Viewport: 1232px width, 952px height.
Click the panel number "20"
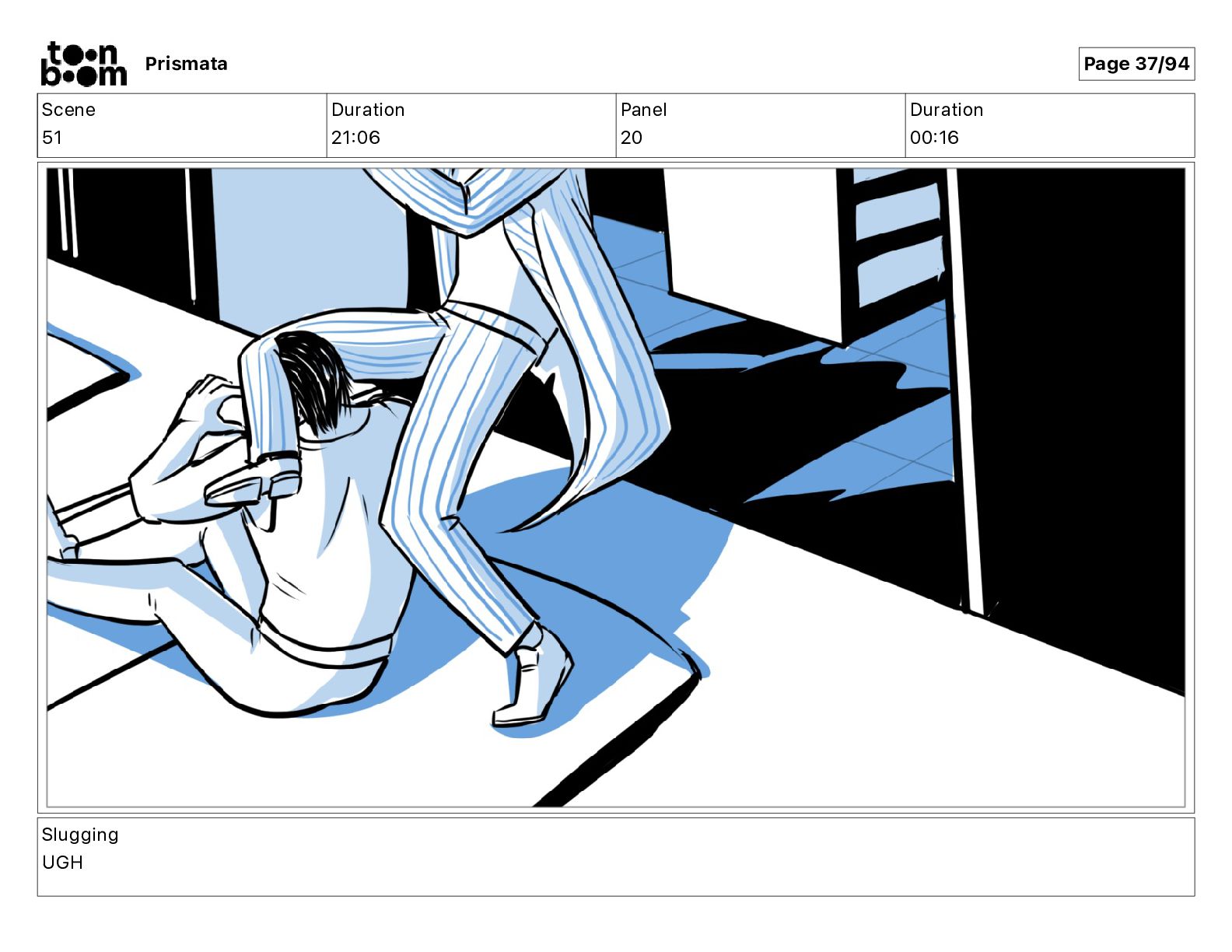[x=632, y=138]
